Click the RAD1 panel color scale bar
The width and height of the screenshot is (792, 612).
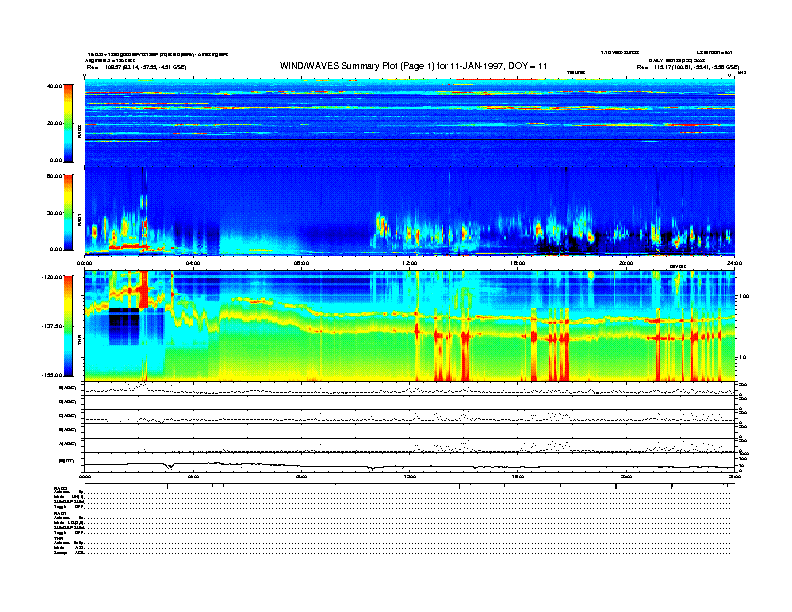click(68, 212)
